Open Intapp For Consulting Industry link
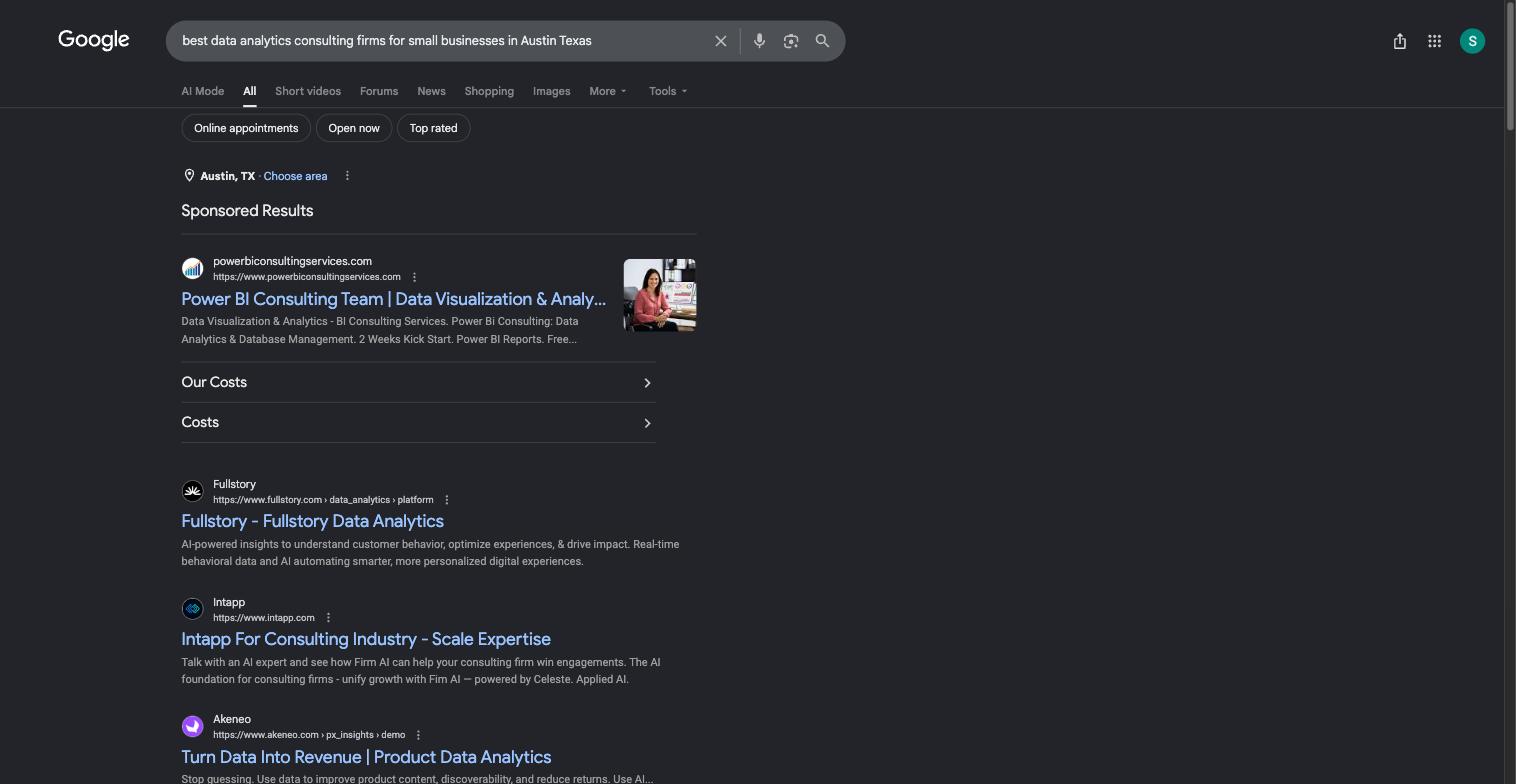Screen dimensions: 1516x784 tap(366, 639)
